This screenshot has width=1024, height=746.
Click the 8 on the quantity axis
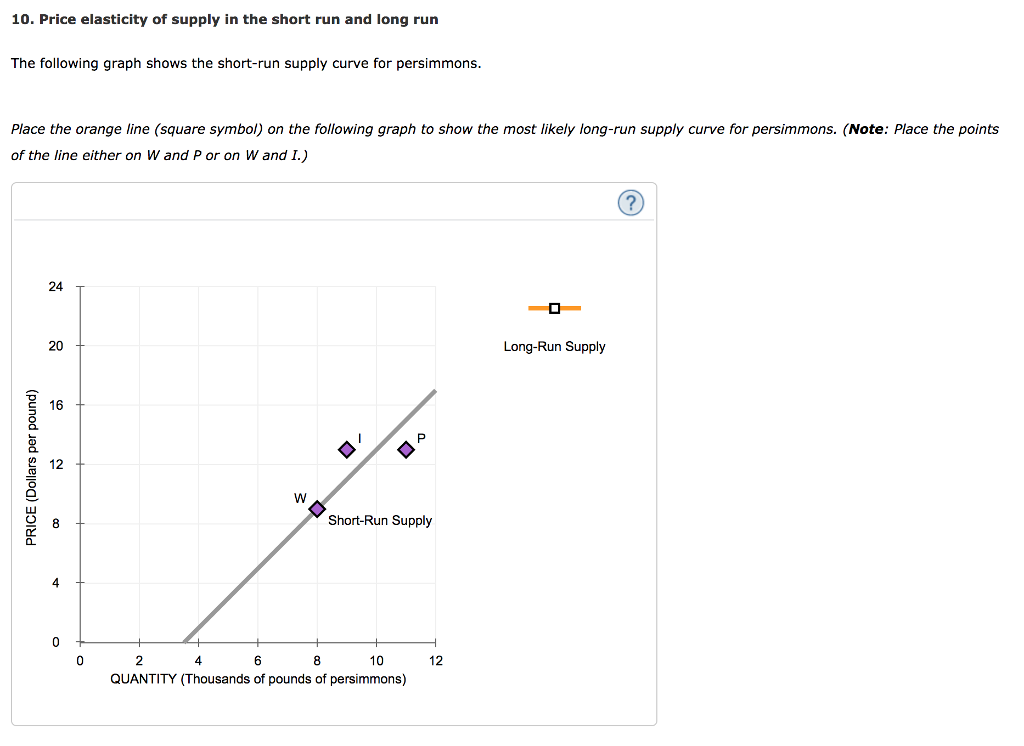click(317, 660)
